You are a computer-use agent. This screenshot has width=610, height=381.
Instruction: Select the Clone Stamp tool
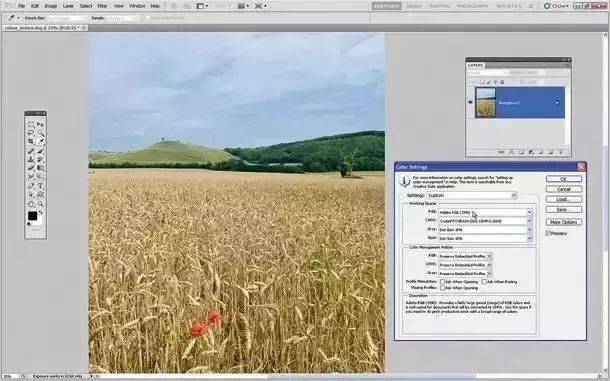tap(31, 160)
